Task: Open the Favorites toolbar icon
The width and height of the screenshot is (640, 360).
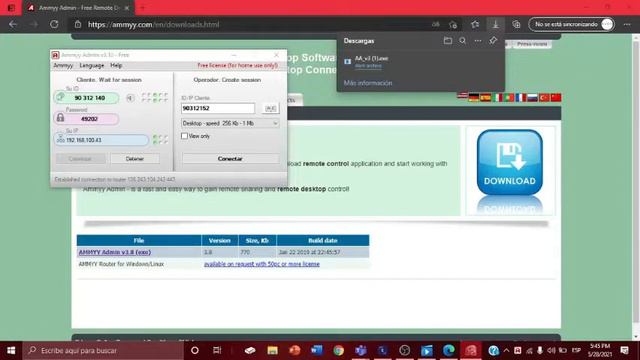Action: pyautogui.click(x=475, y=24)
